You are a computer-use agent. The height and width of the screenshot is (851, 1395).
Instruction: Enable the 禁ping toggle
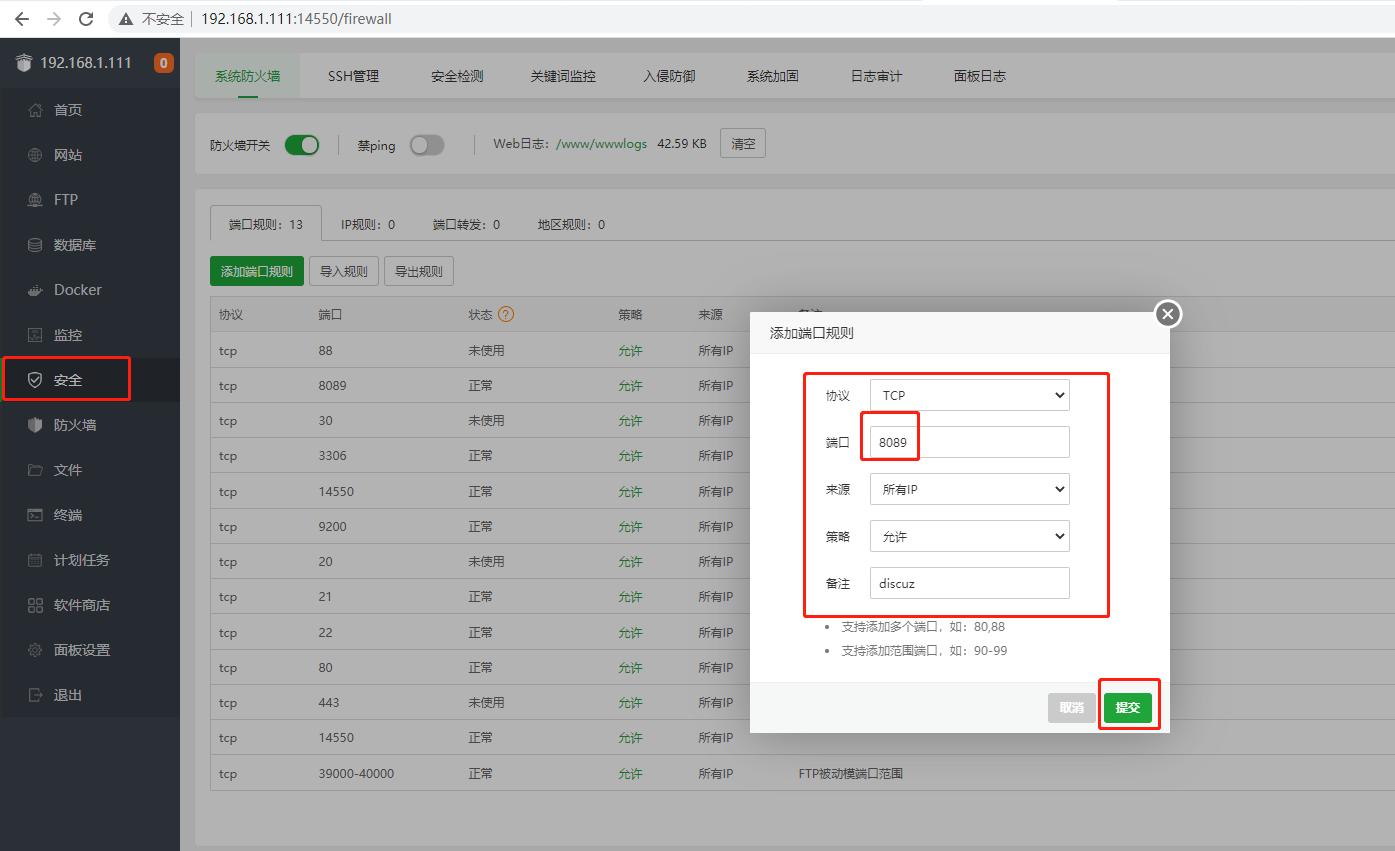pyautogui.click(x=427, y=145)
